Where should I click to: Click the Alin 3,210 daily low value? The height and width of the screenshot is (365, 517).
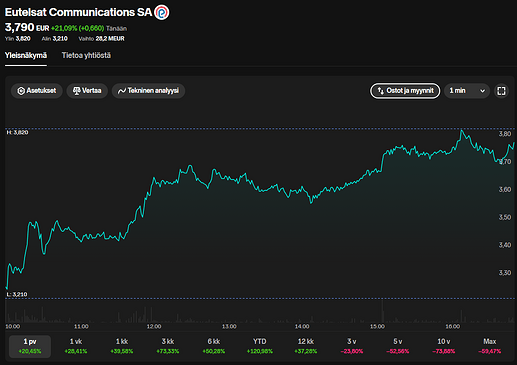click(x=55, y=39)
